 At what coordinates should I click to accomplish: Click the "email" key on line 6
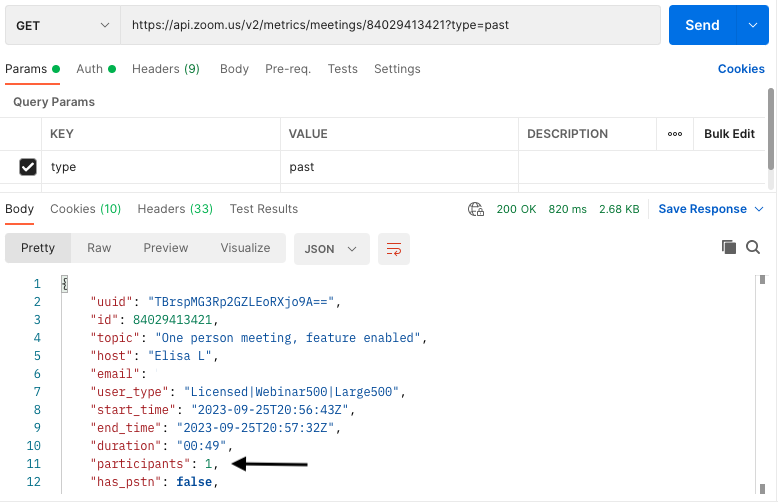[115, 374]
